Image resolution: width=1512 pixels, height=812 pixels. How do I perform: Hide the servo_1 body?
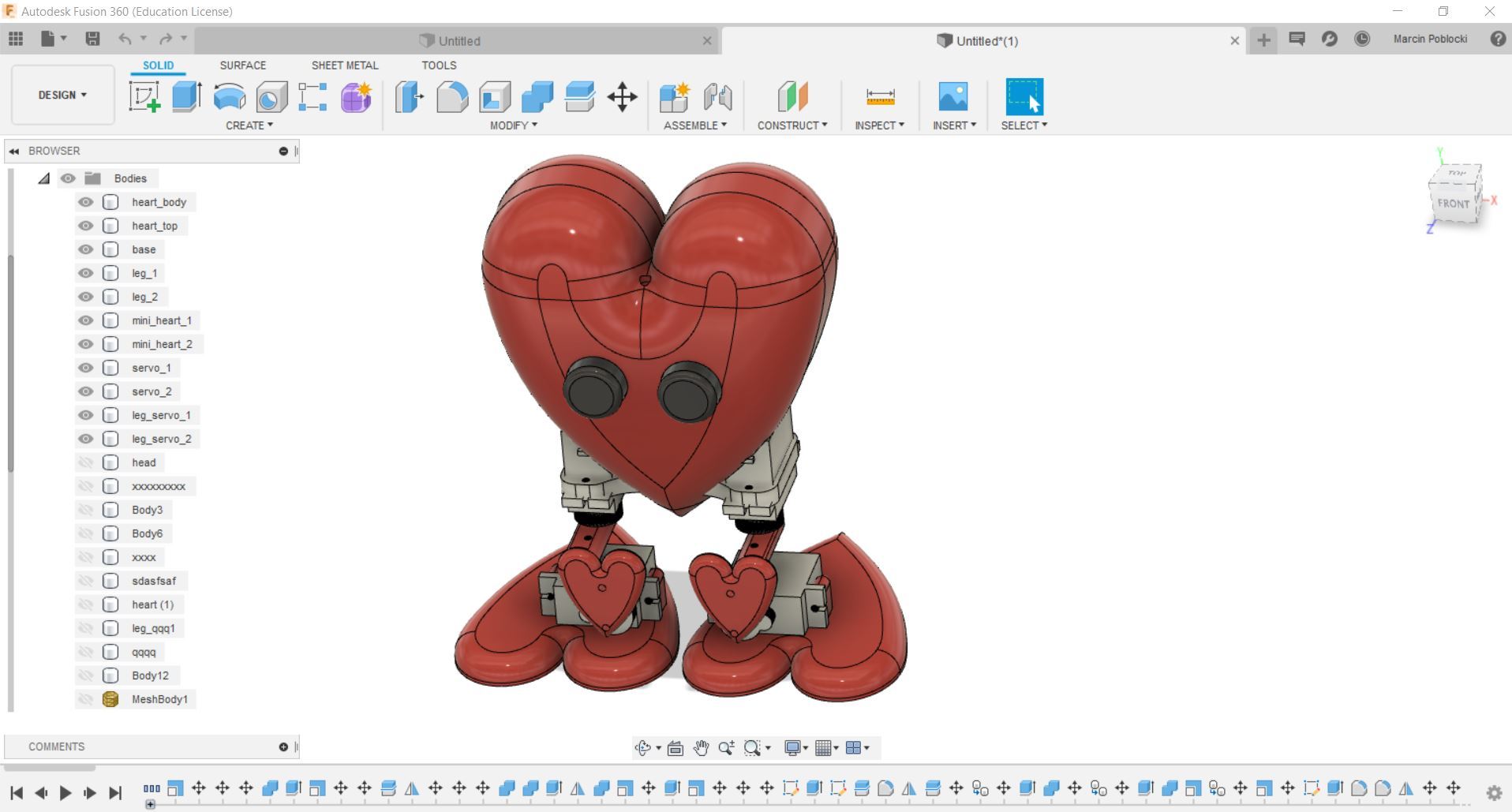pos(85,368)
